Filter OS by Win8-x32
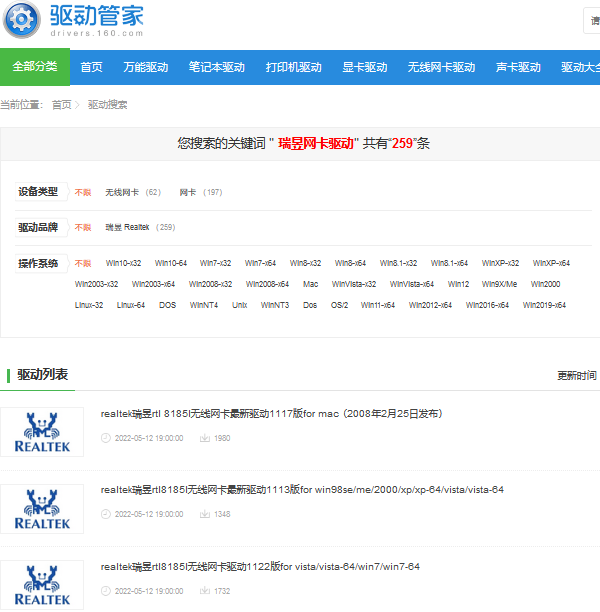The width and height of the screenshot is (600, 612). tap(305, 263)
